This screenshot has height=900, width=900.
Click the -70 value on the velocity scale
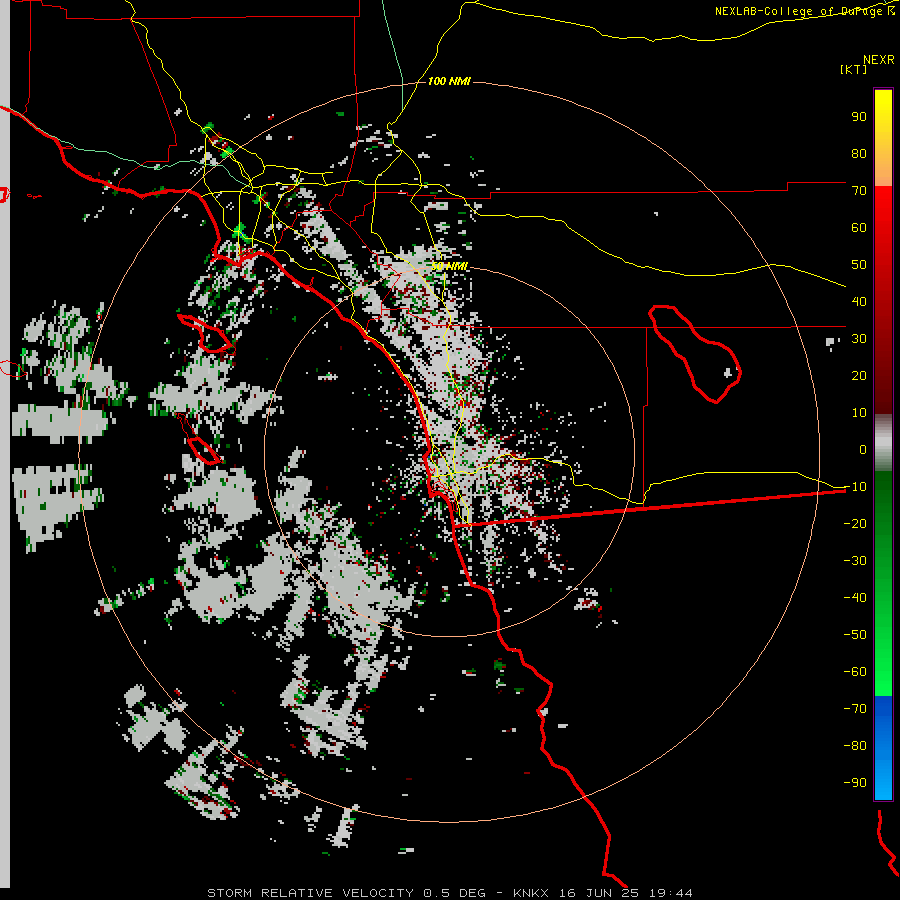[855, 708]
